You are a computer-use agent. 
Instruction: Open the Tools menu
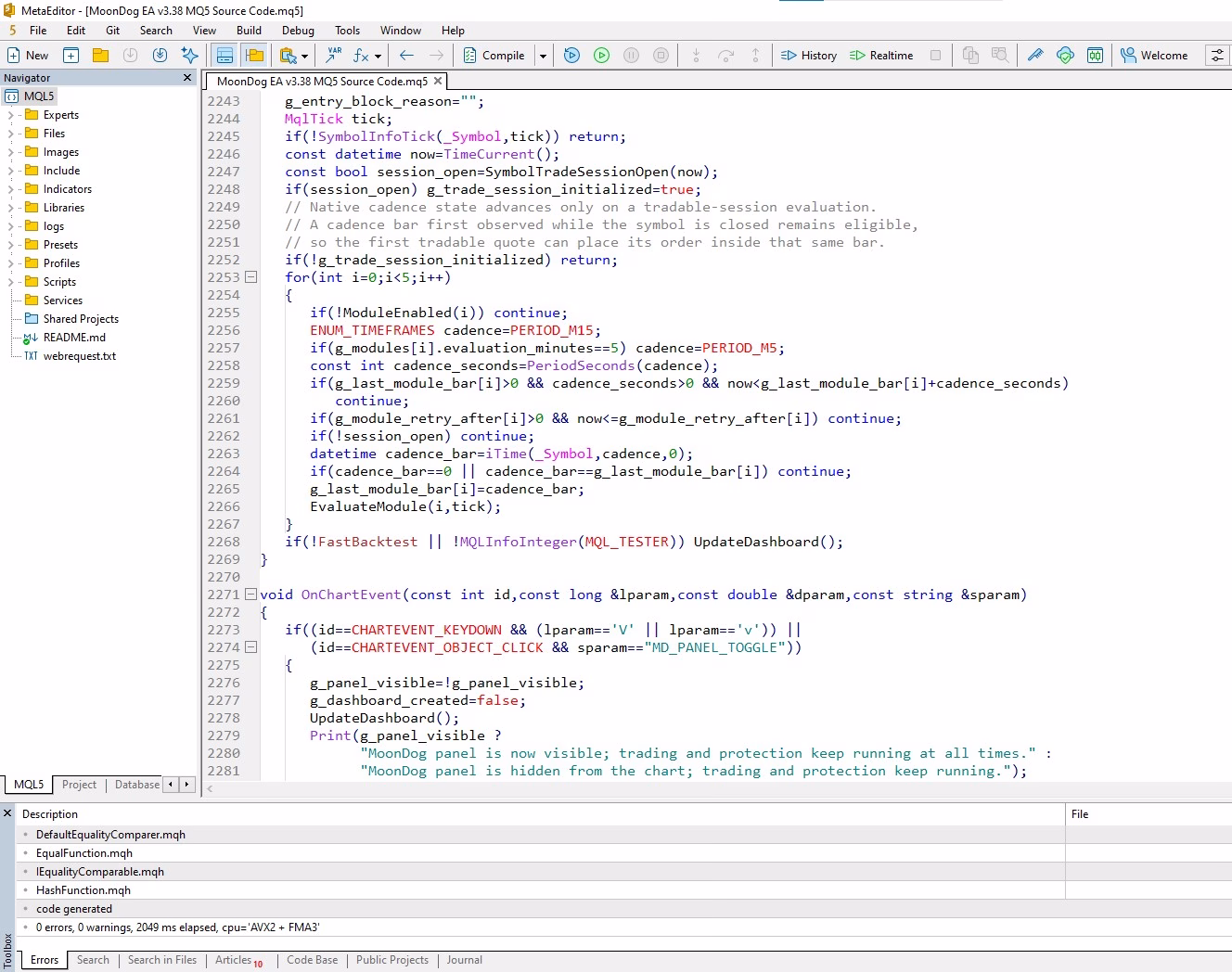pos(348,31)
